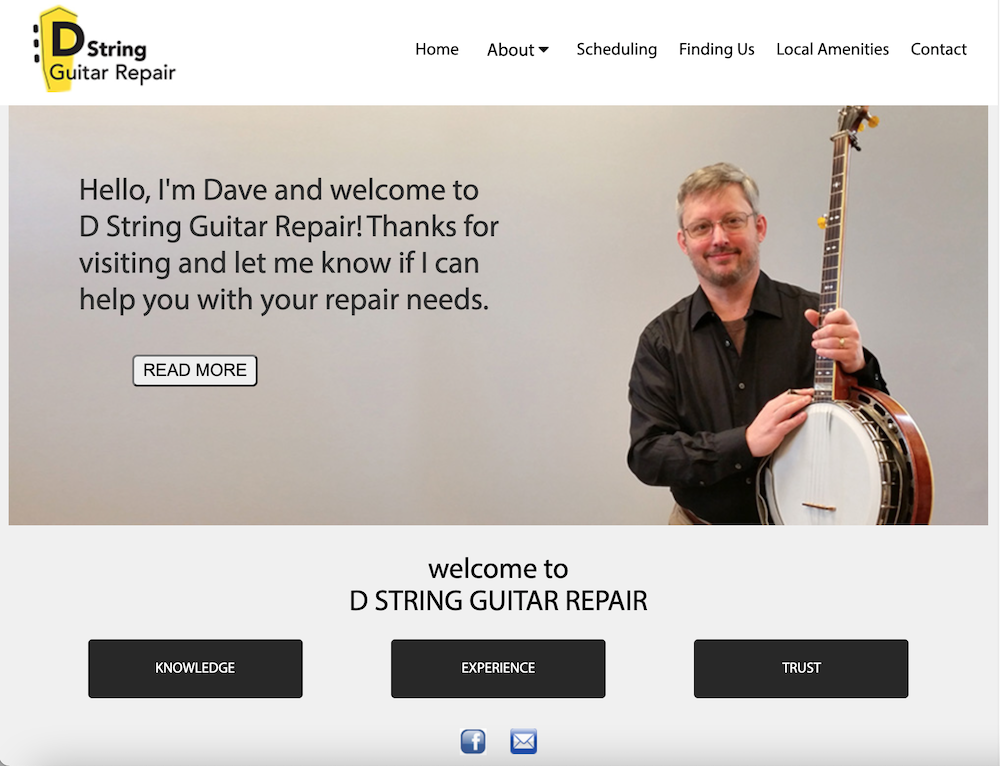1000x766 pixels.
Task: Click the Contact navigation link
Action: click(939, 49)
